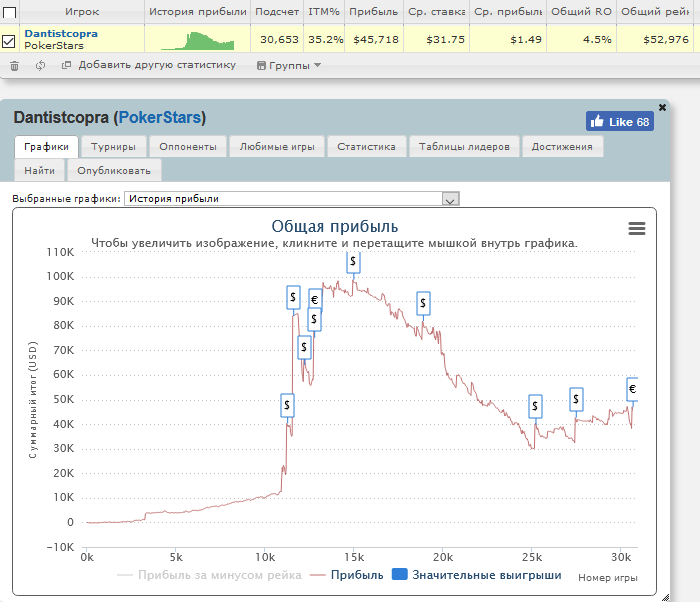The height and width of the screenshot is (602, 700).
Task: Click the PokerStars link in the panel title
Action: point(160,117)
